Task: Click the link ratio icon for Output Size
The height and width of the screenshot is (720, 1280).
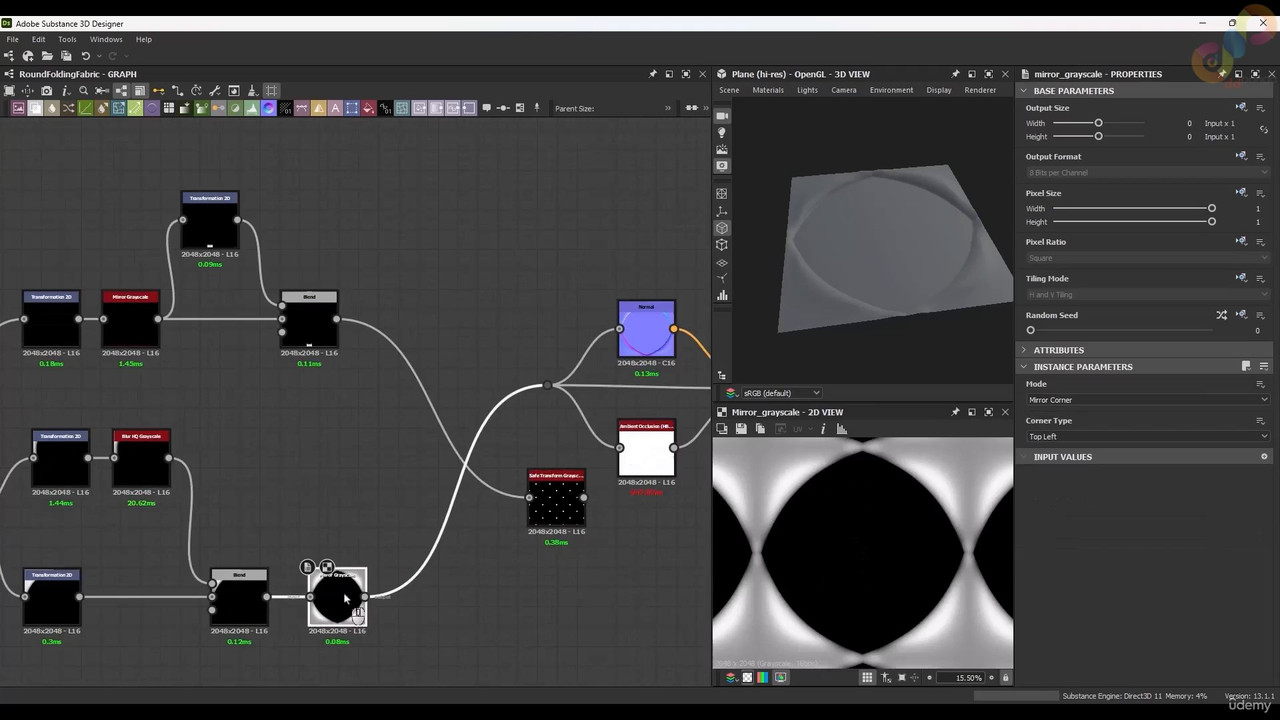Action: (1264, 130)
